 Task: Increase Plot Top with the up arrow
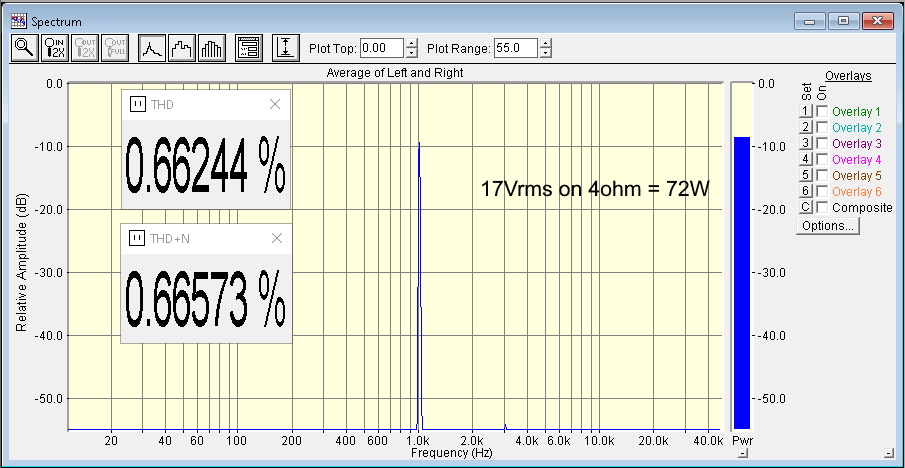coord(412,42)
